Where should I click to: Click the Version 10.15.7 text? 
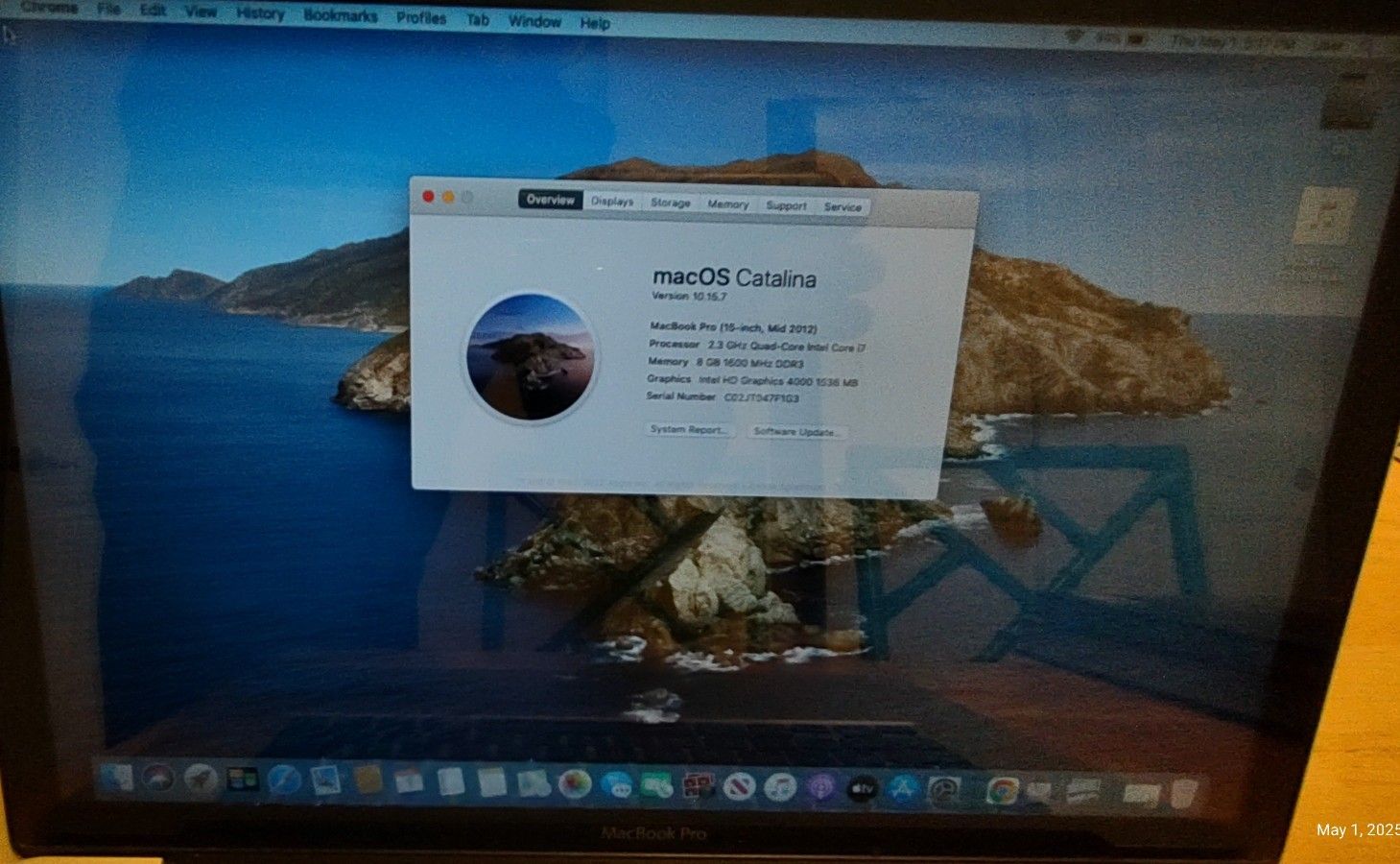689,297
